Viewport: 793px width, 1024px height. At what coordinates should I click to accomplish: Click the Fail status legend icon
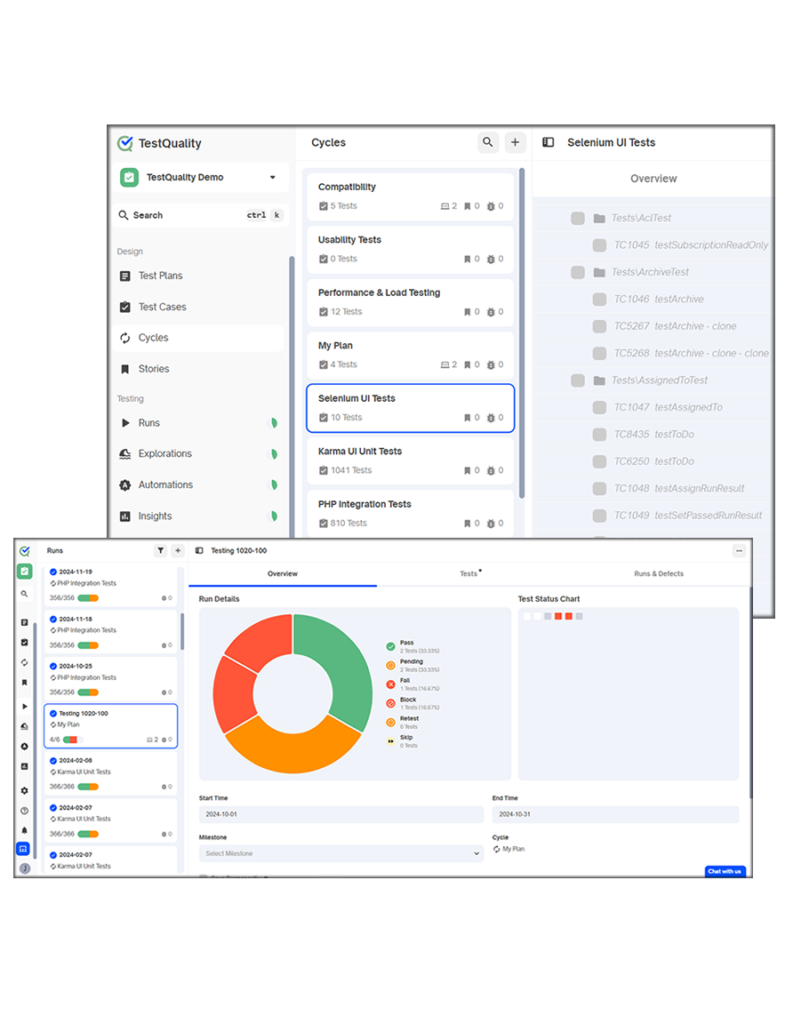[x=390, y=684]
